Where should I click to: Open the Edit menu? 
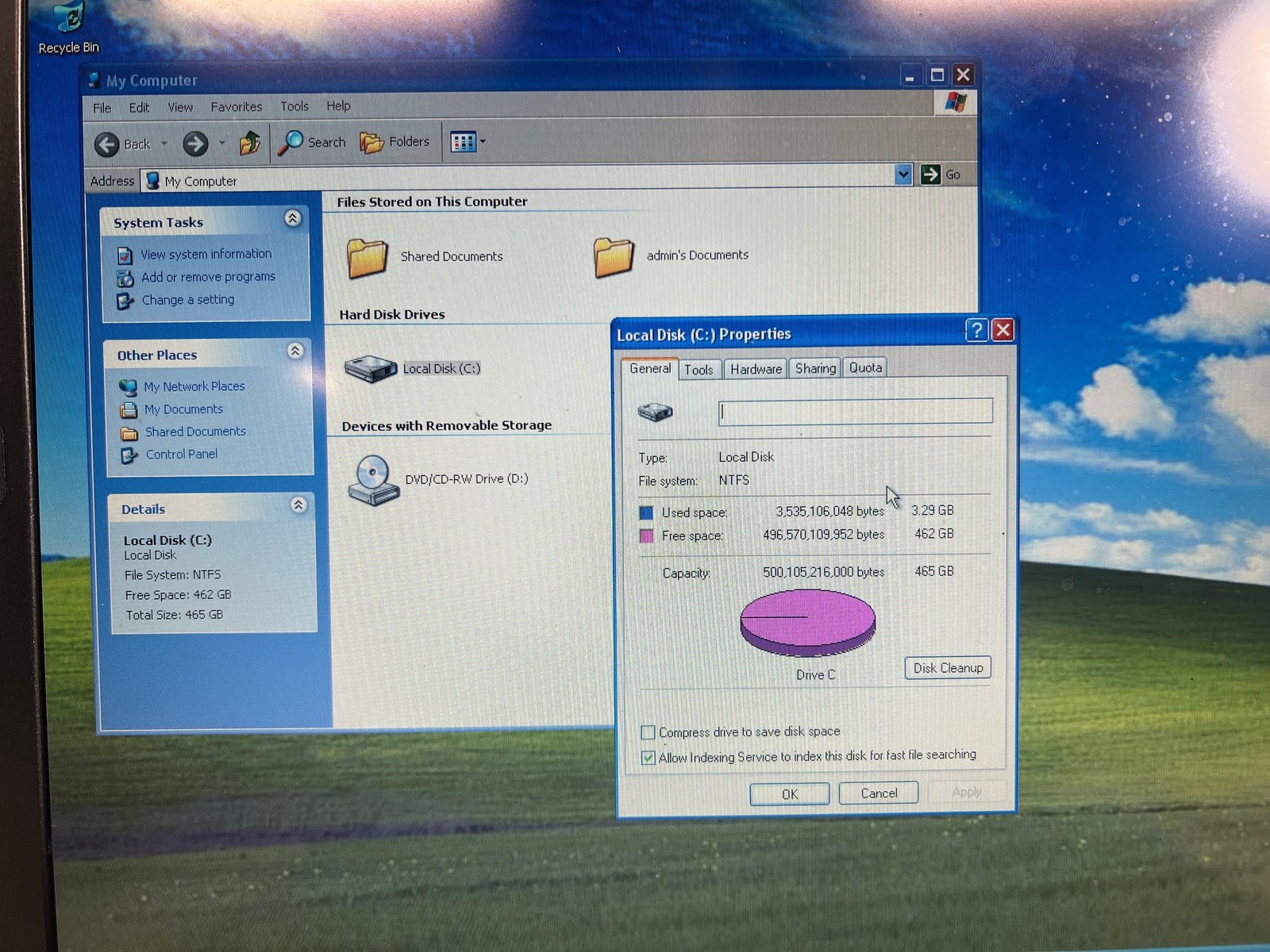[x=139, y=108]
